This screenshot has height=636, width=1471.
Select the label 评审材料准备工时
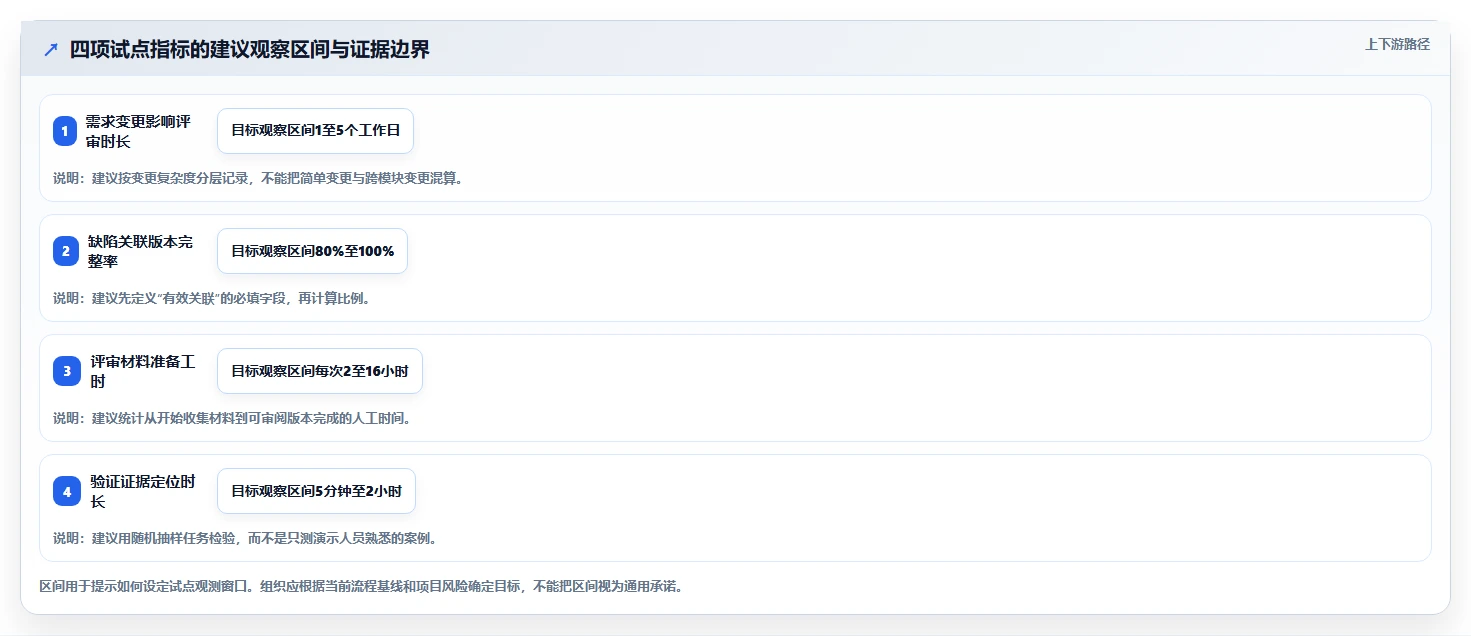point(142,371)
